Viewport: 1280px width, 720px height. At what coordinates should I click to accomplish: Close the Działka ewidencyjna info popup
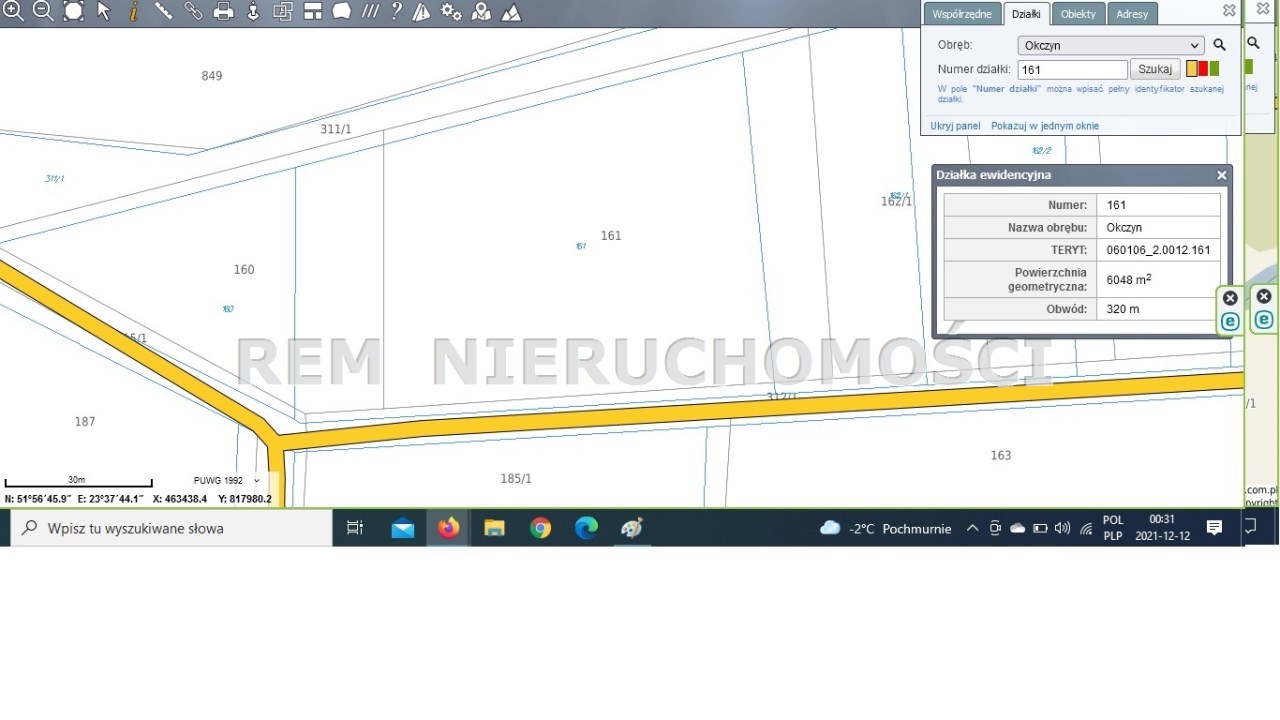click(x=1221, y=175)
